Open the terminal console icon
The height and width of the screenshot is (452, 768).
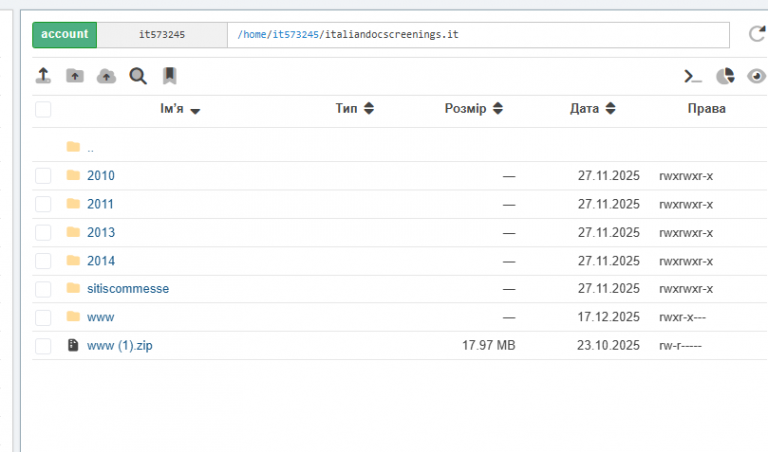click(x=693, y=76)
